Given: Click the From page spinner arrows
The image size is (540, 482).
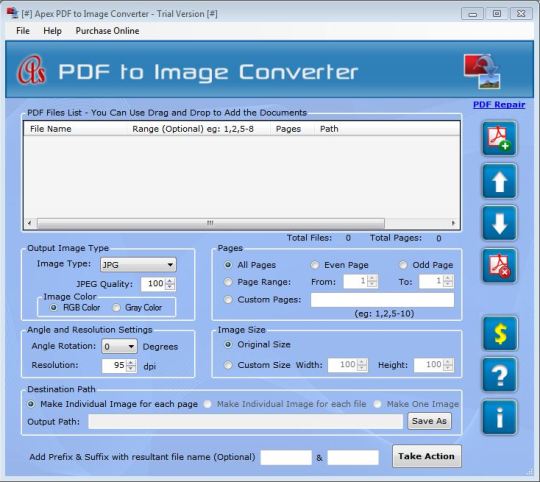Looking at the screenshot, I should (372, 281).
